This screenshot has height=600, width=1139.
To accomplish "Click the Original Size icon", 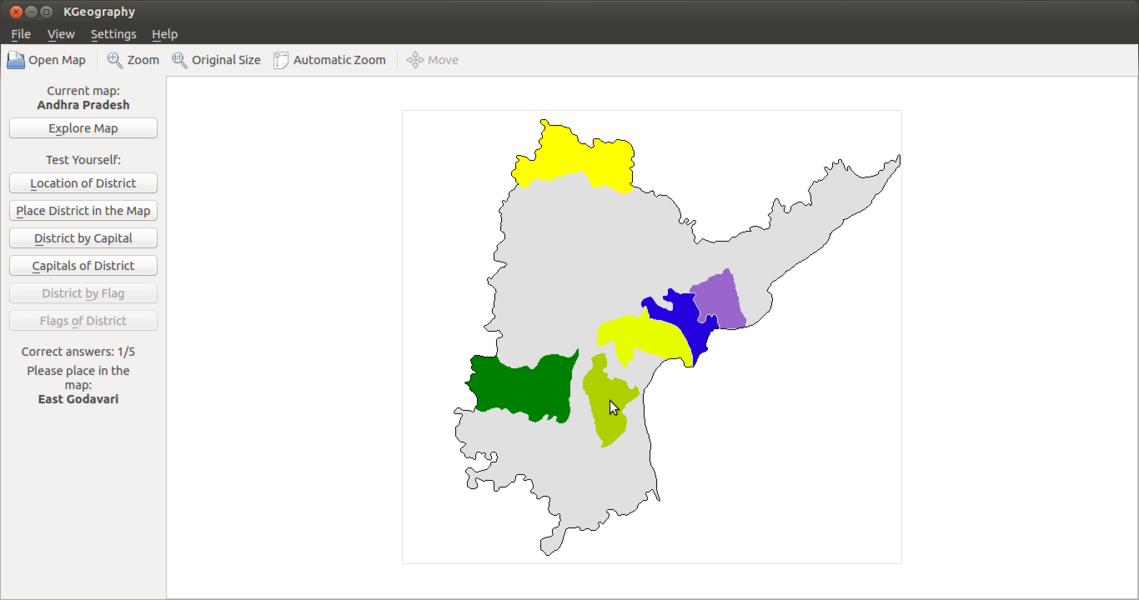I will 180,59.
